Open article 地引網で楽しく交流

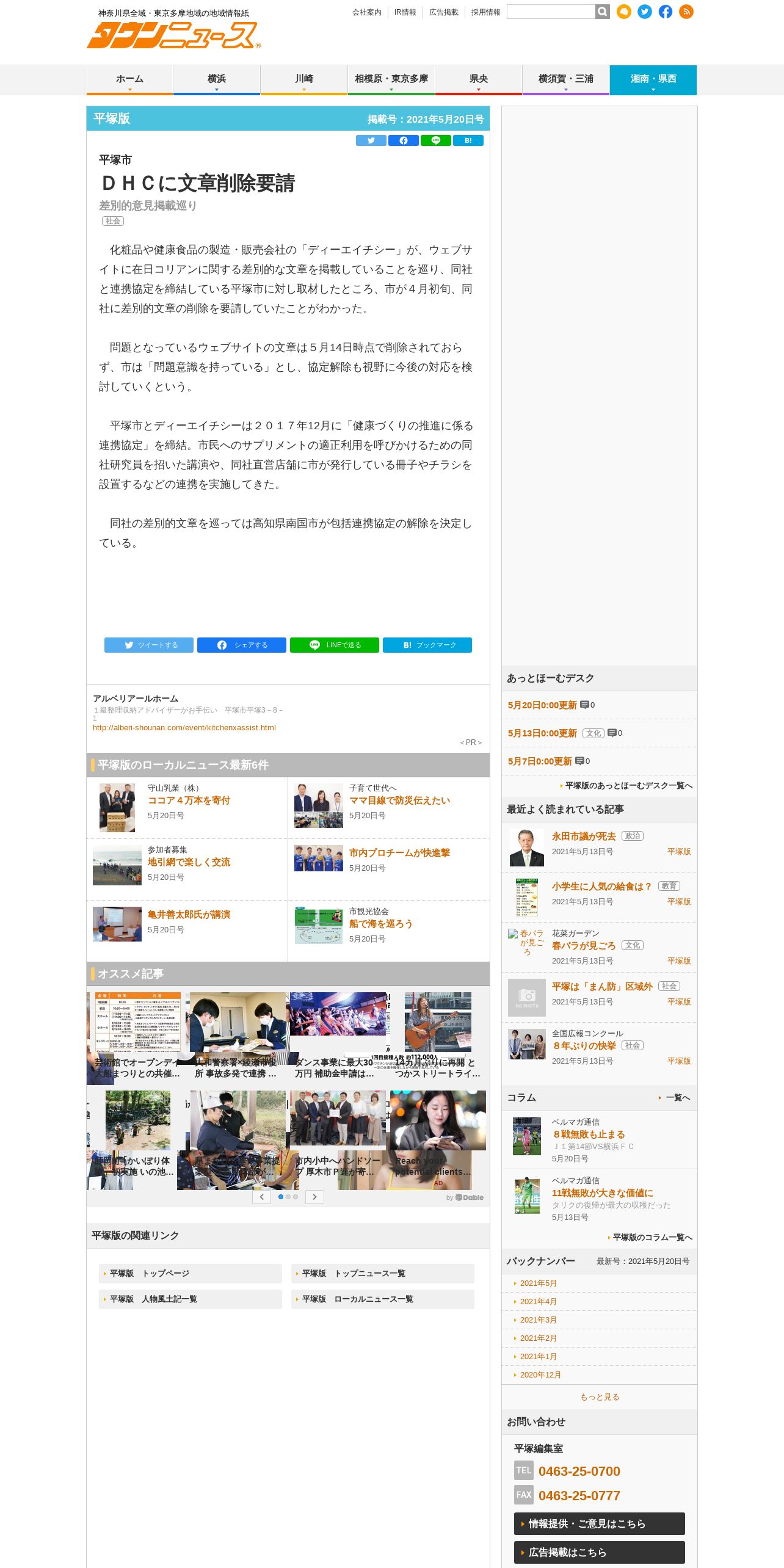[189, 862]
